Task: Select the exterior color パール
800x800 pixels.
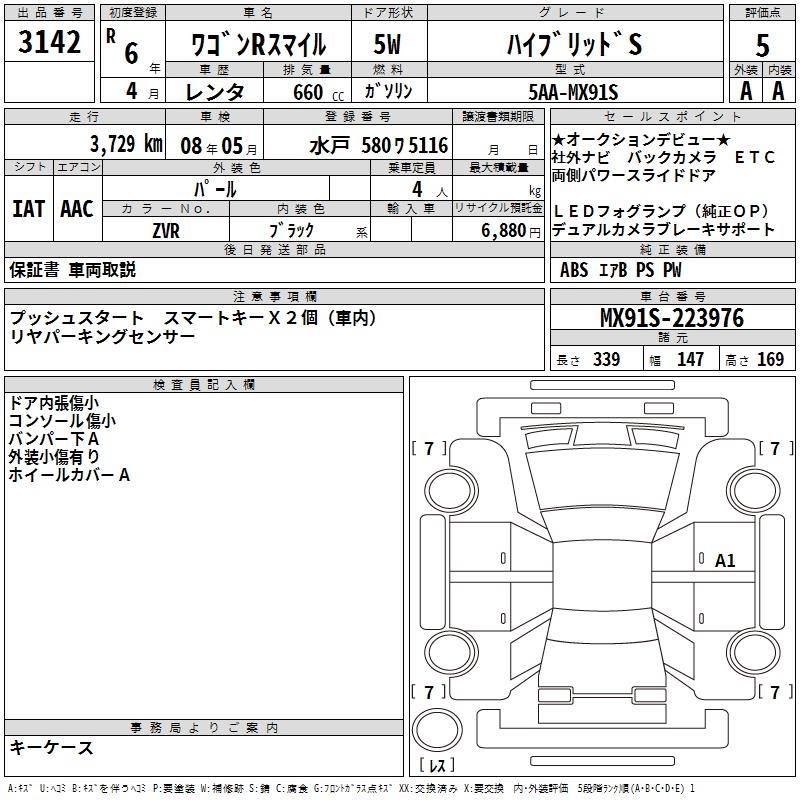Action: [x=215, y=190]
